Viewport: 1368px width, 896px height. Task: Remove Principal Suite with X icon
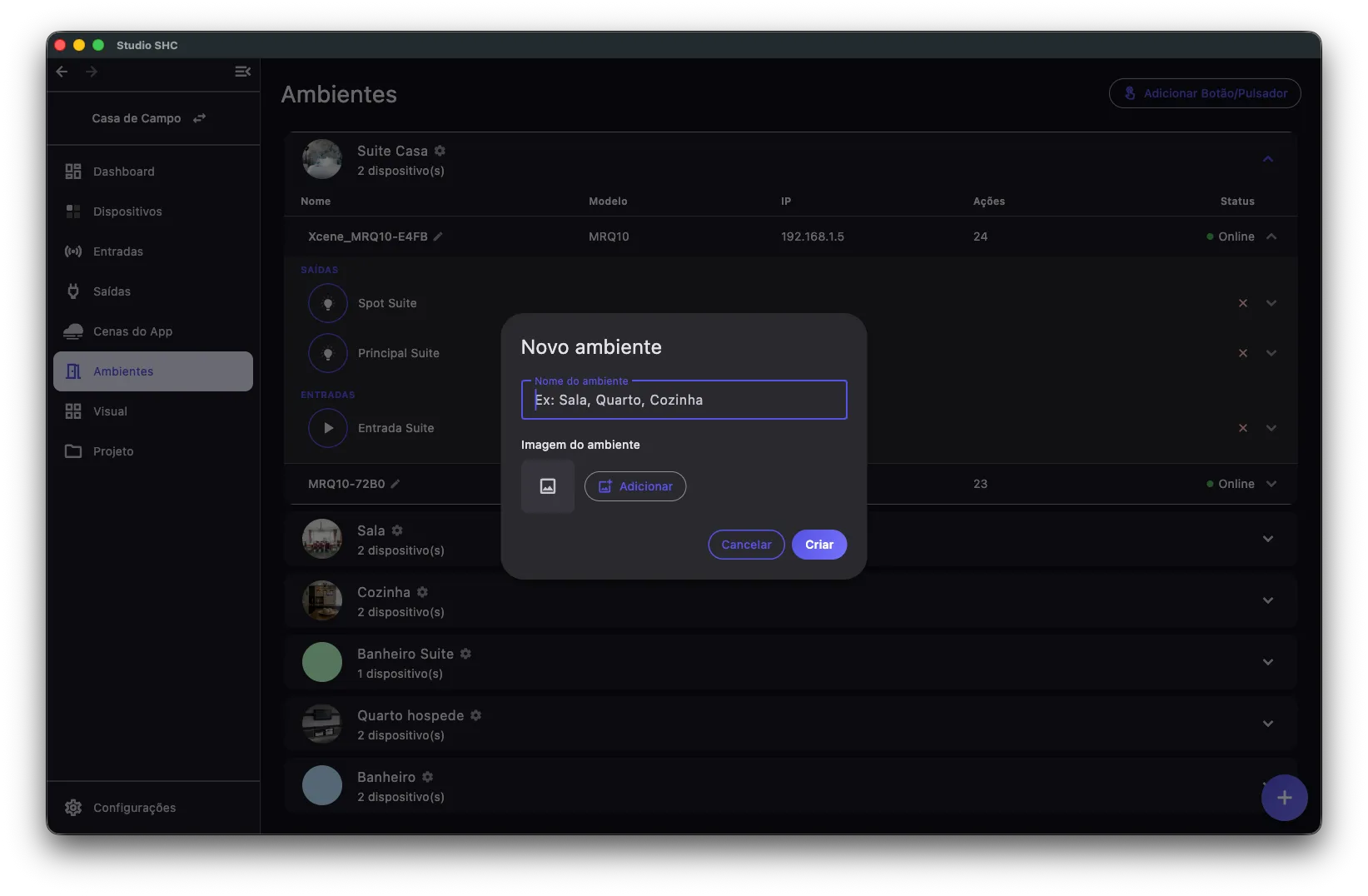coord(1243,353)
